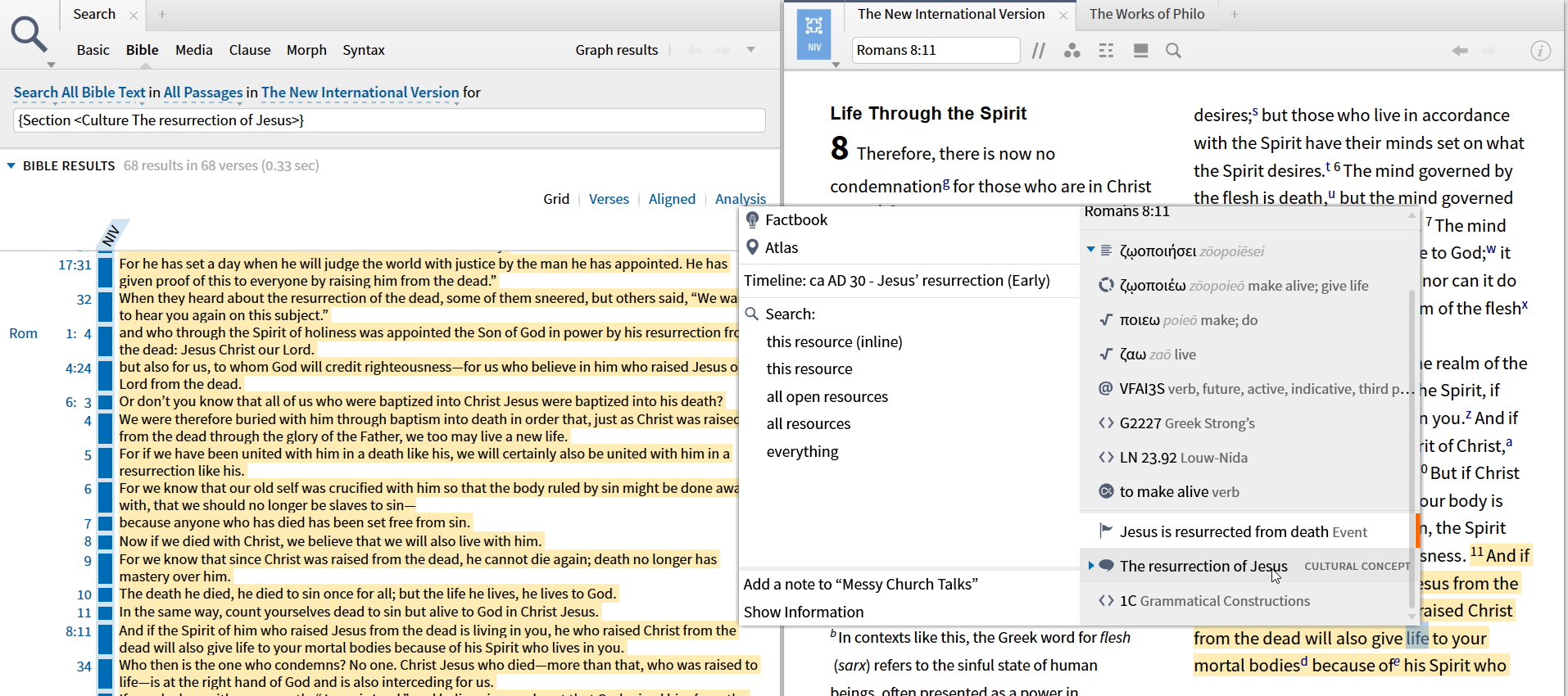This screenshot has width=1568, height=696.
Task: Click the manuscript lines icon beside ζωοποιήσει
Action: [x=1106, y=251]
